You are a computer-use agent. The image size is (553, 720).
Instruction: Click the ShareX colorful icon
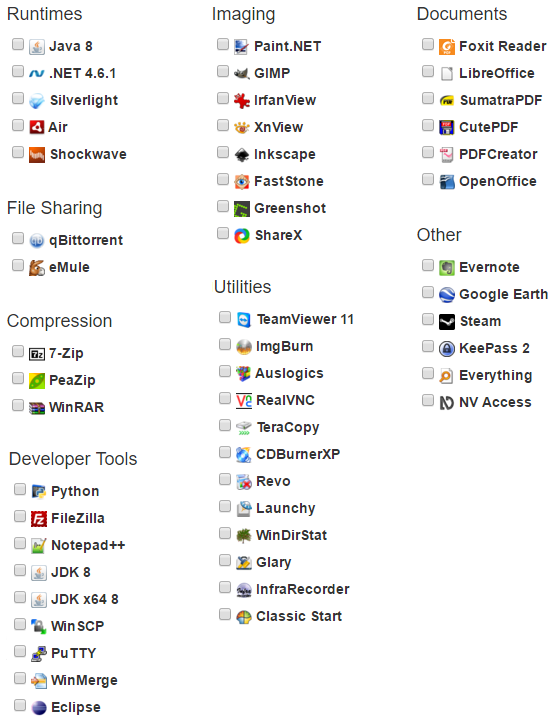(x=242, y=236)
